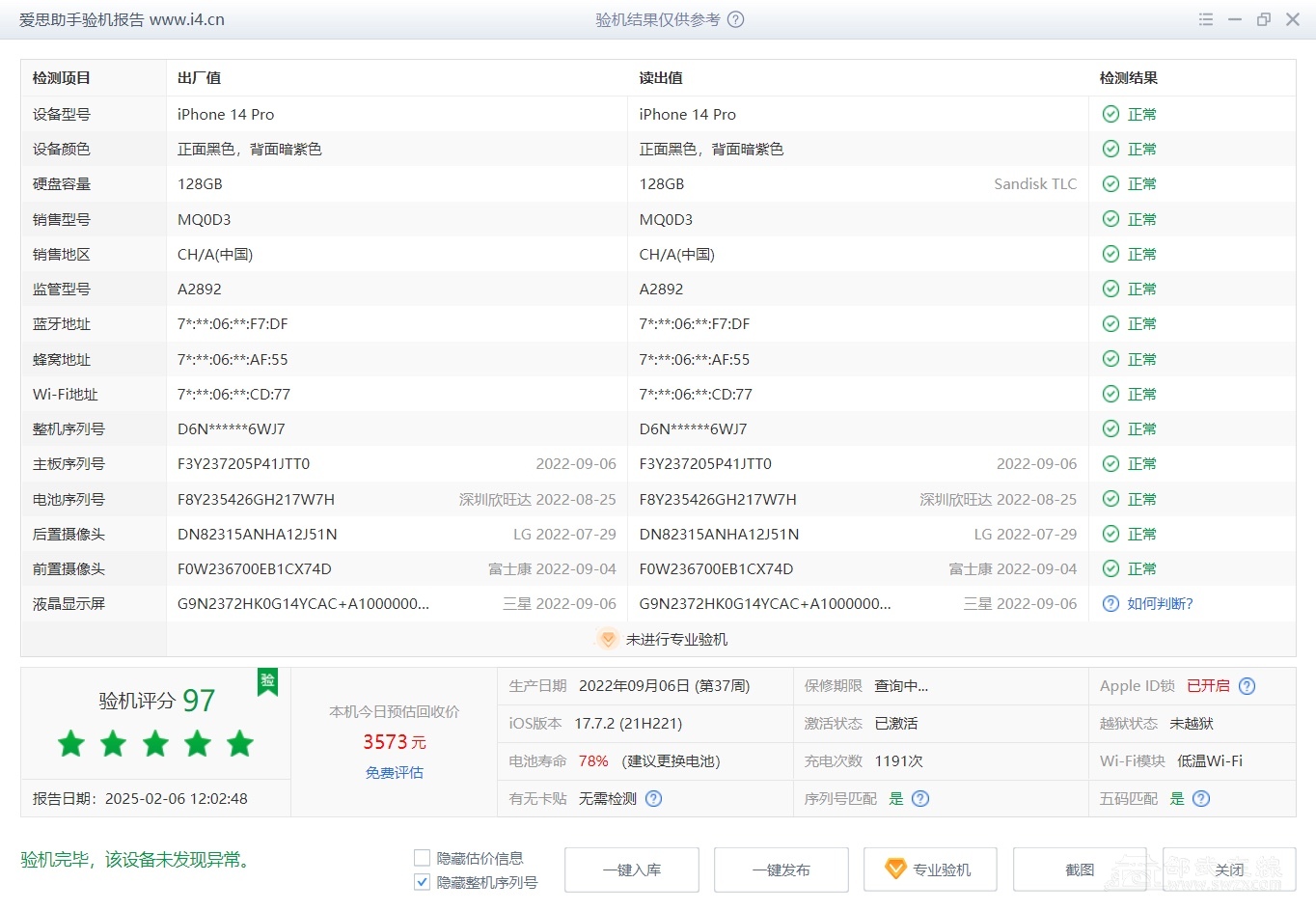Click the 78% battery health value
Viewport: 1316px width, 911px height.
593,761
